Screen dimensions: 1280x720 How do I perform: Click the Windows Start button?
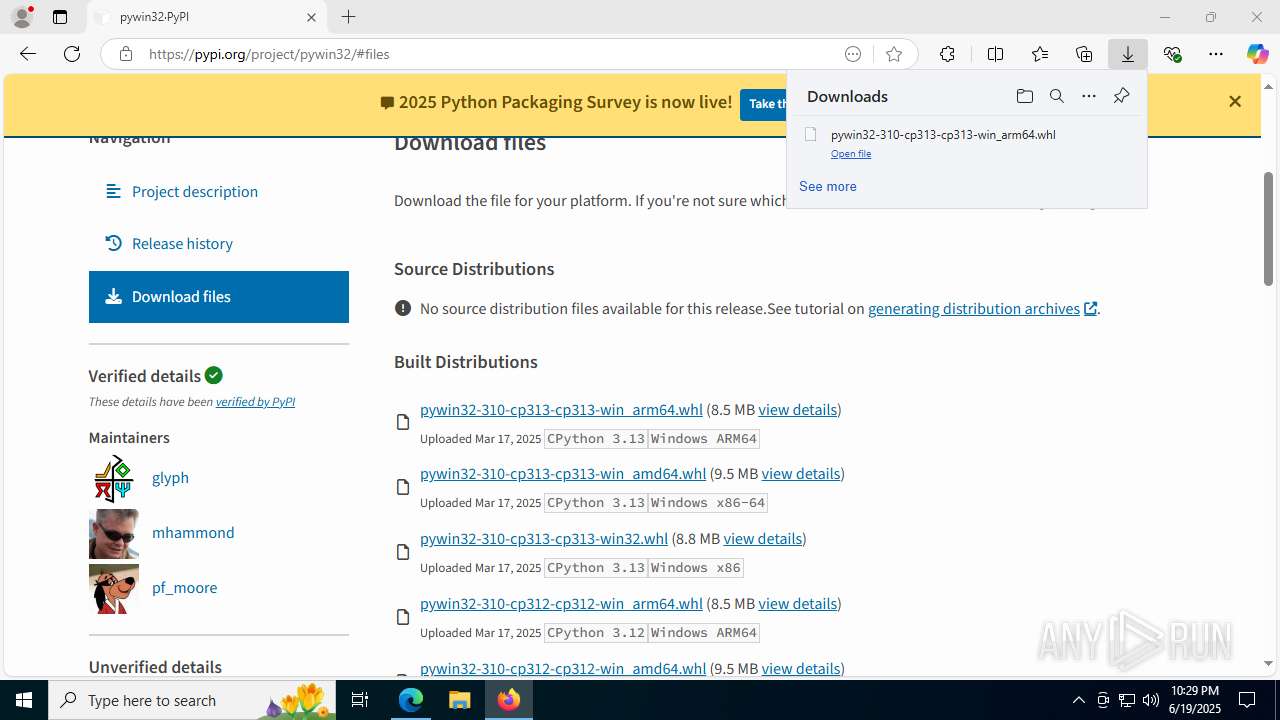(x=24, y=700)
